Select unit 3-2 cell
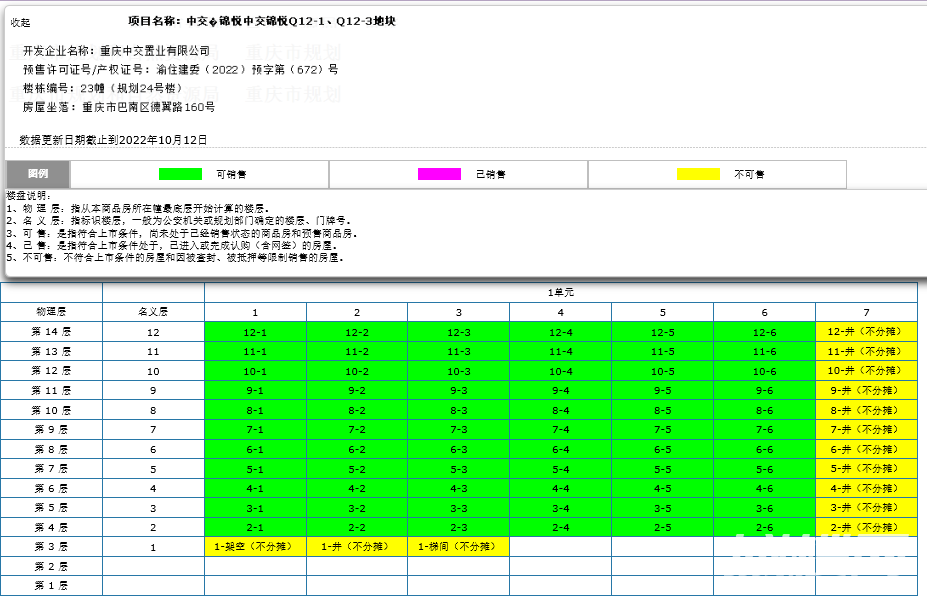The height and width of the screenshot is (601, 927). coord(357,508)
